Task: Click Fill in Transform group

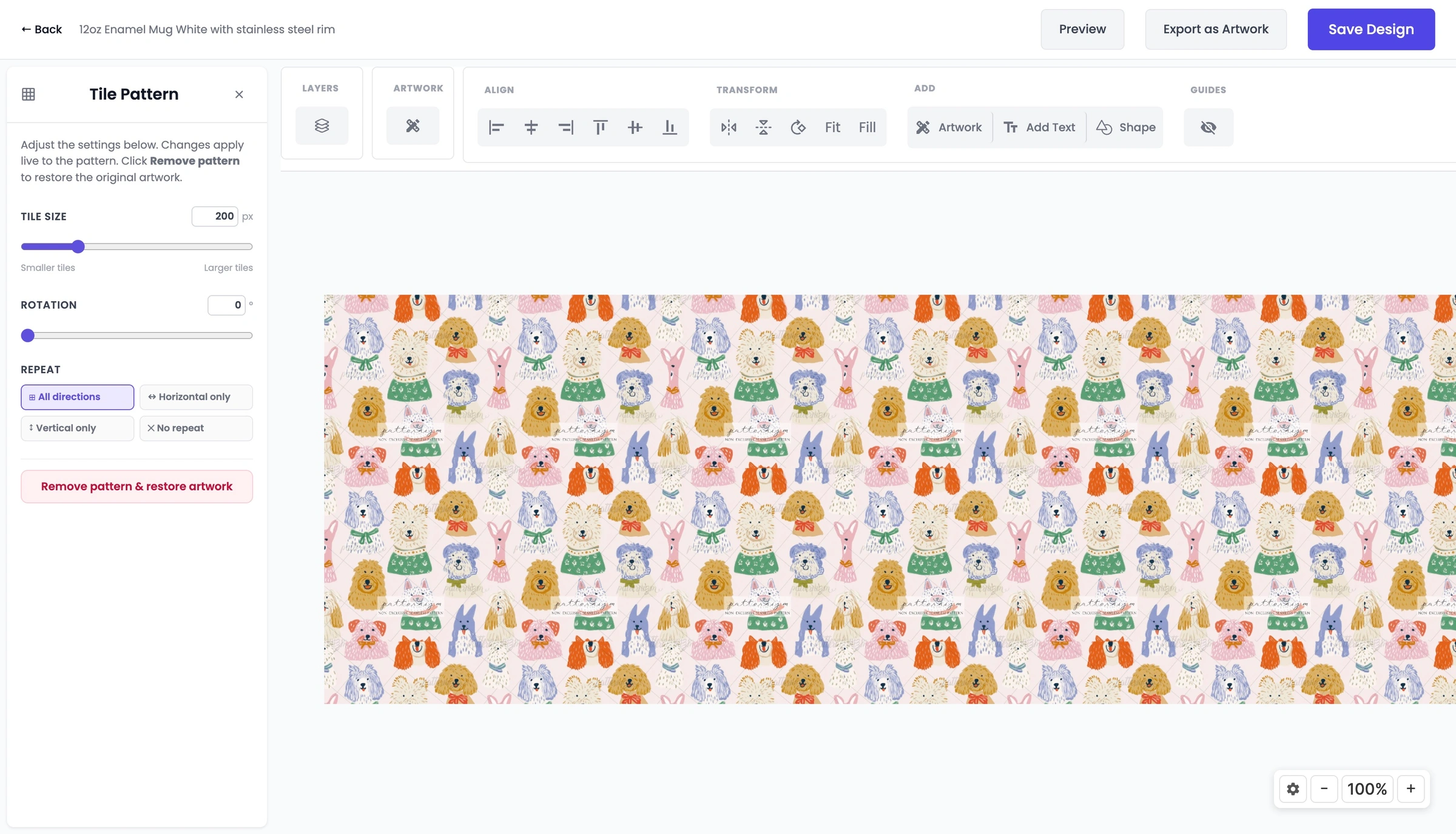Action: (867, 127)
